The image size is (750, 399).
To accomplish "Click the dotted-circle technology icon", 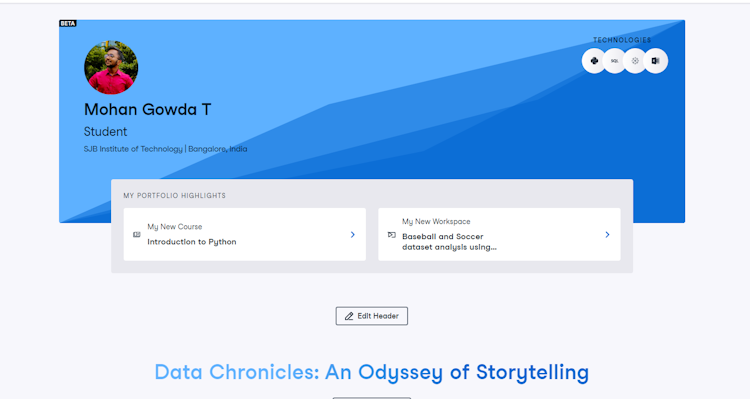I will tap(635, 61).
